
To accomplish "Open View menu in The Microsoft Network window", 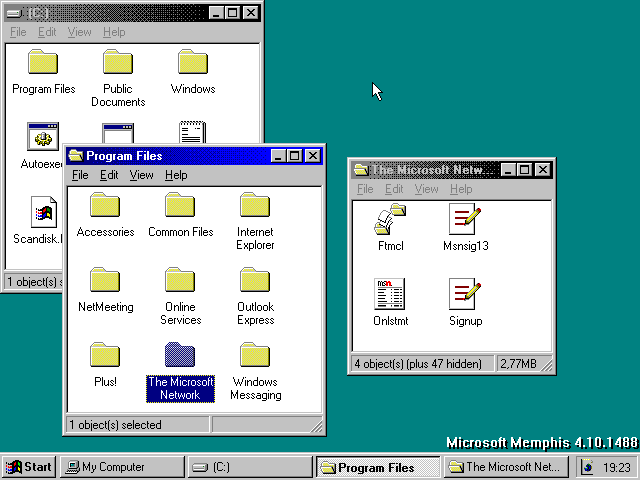I will [x=426, y=189].
